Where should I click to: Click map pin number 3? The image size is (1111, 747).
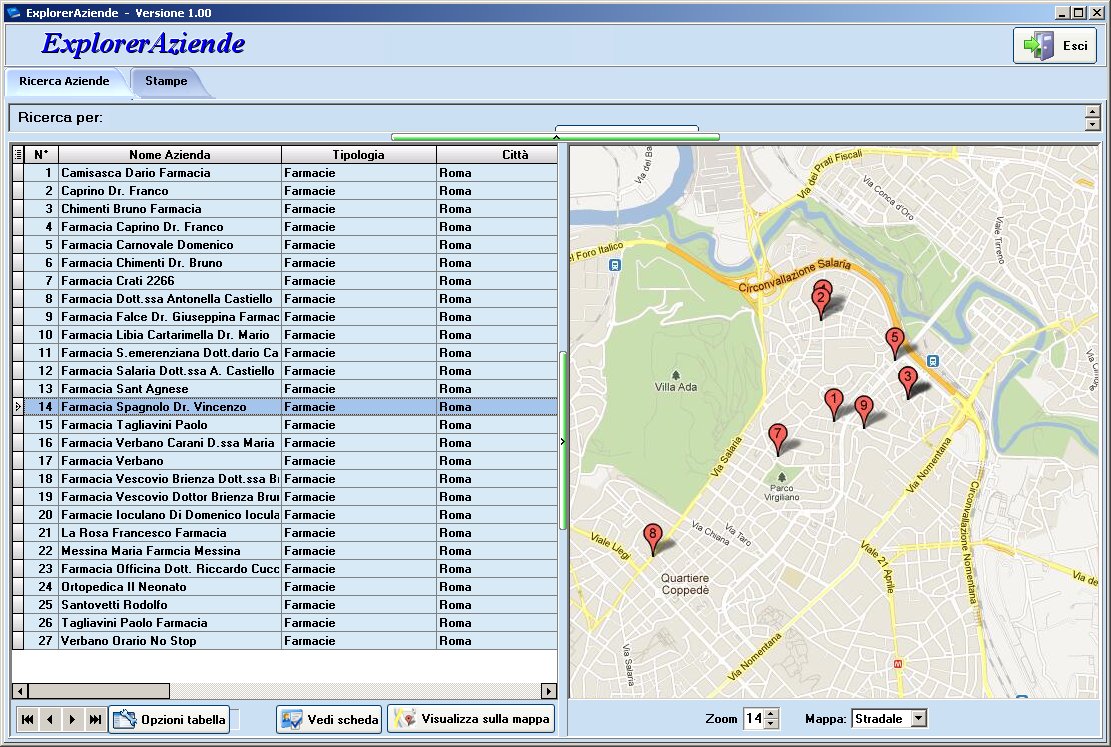pyautogui.click(x=908, y=382)
